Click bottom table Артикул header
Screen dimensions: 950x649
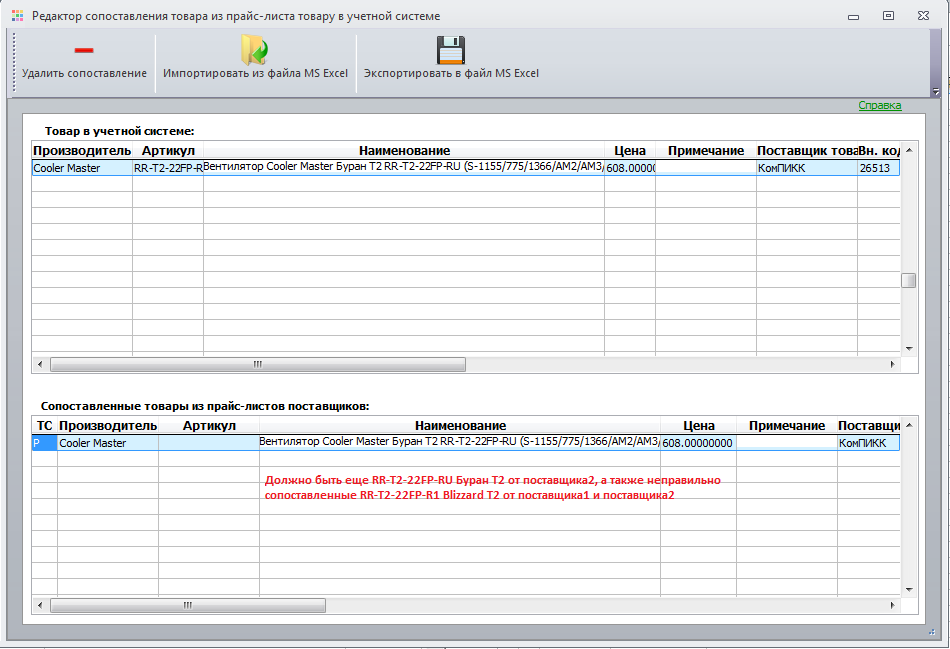coord(209,425)
